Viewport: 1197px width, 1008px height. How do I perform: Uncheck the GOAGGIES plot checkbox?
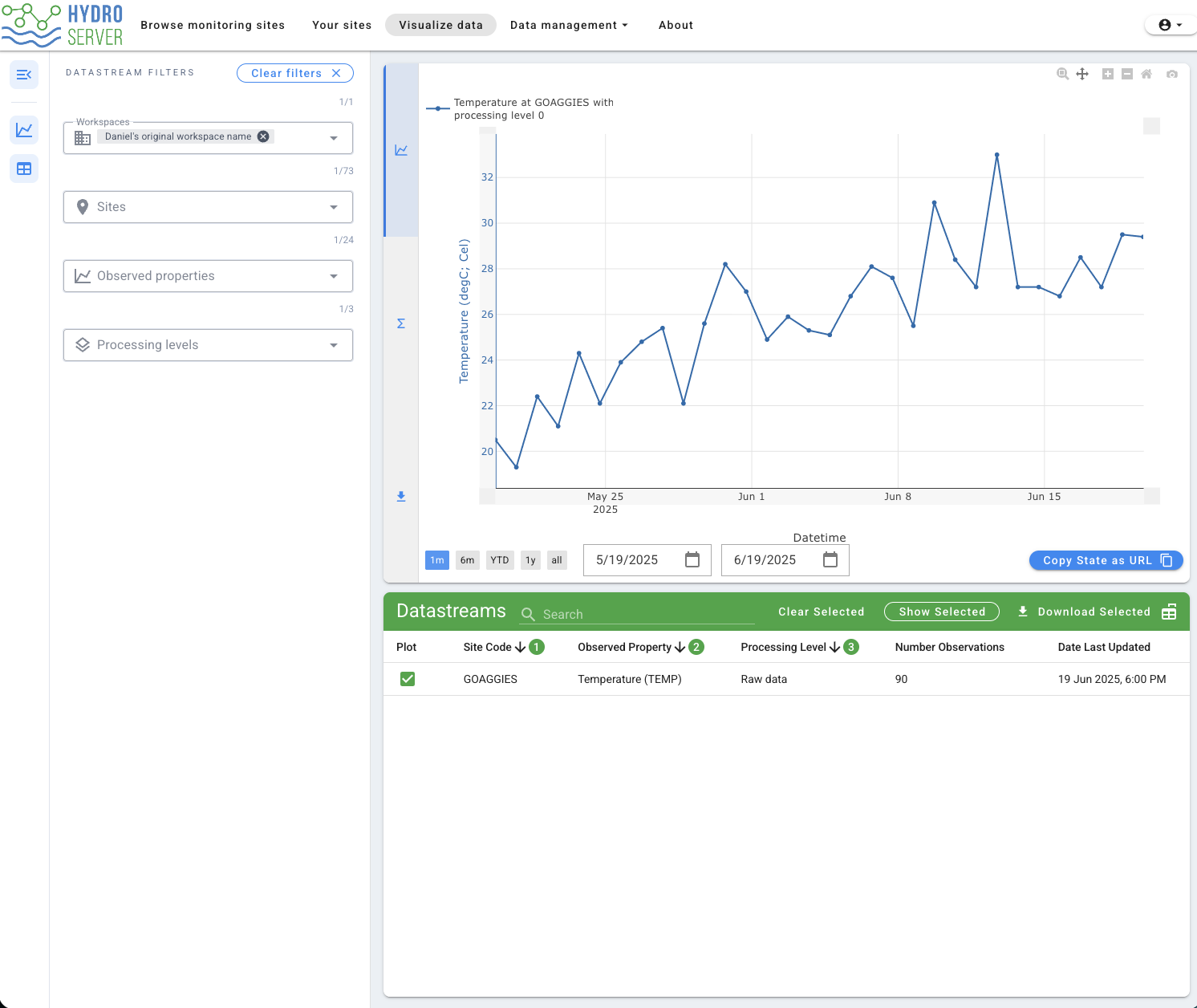point(408,679)
